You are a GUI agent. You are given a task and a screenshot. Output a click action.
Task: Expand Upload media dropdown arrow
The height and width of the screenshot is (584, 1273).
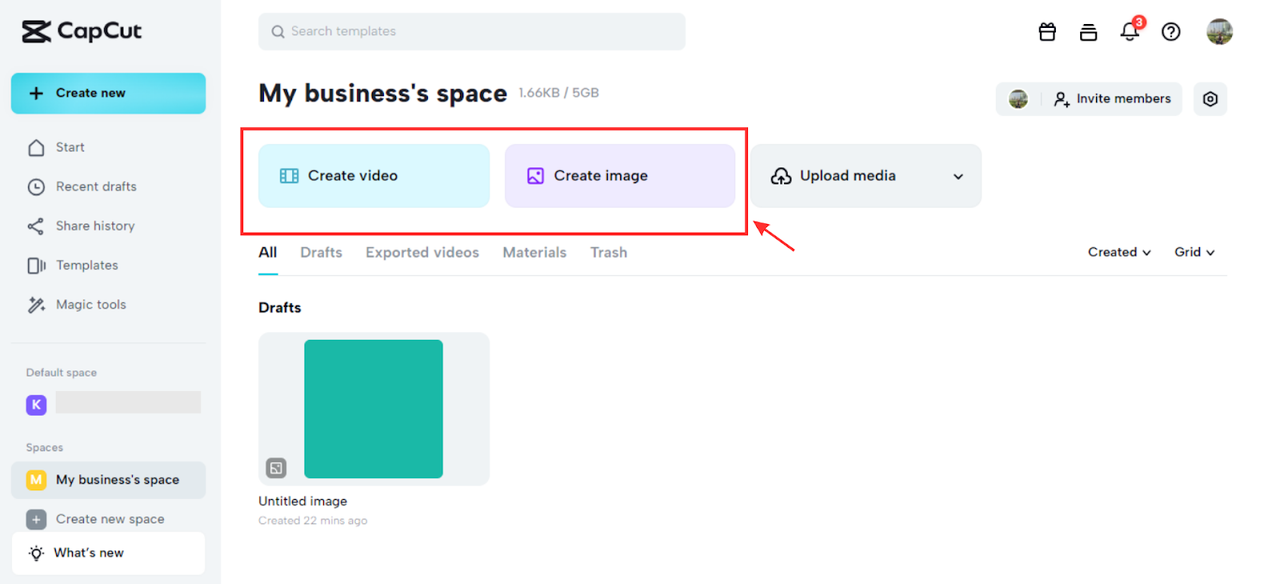point(958,177)
